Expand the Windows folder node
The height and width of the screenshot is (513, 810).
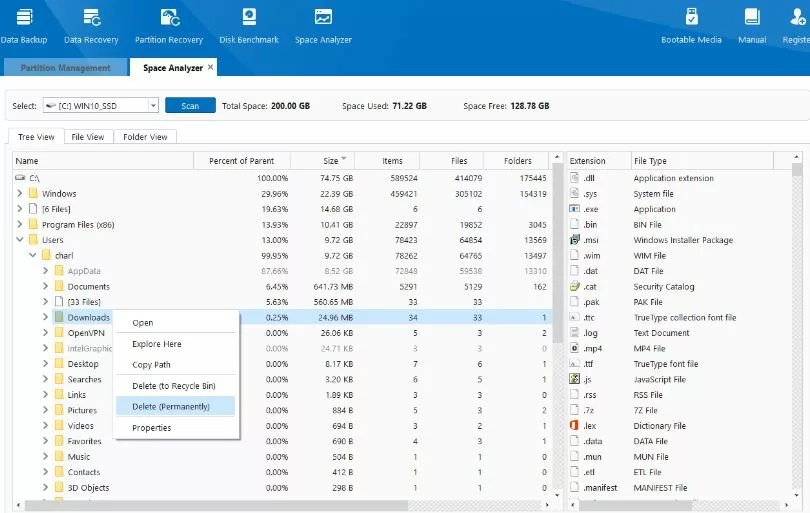tap(20, 193)
